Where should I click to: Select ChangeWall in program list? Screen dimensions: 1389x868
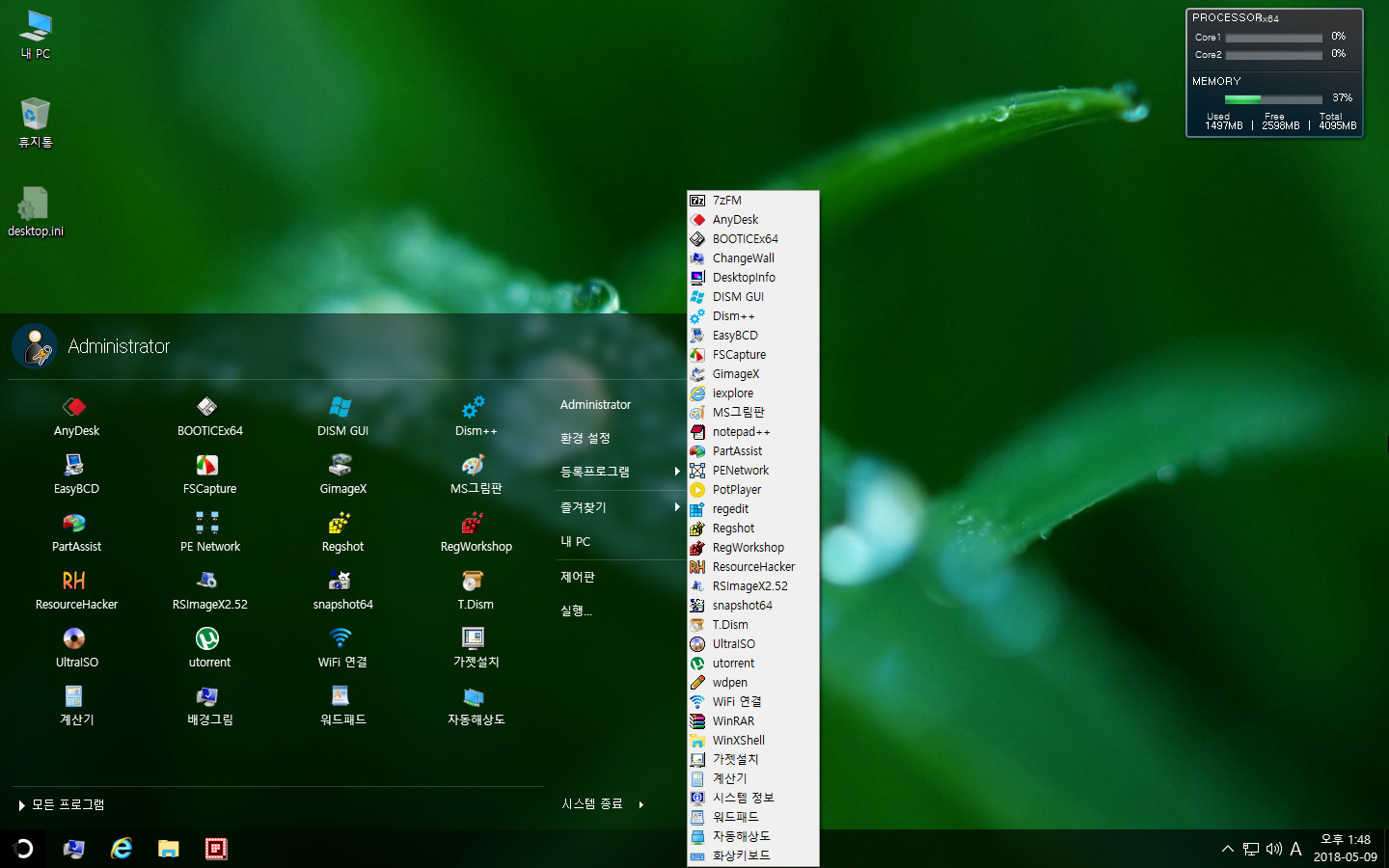click(753, 258)
